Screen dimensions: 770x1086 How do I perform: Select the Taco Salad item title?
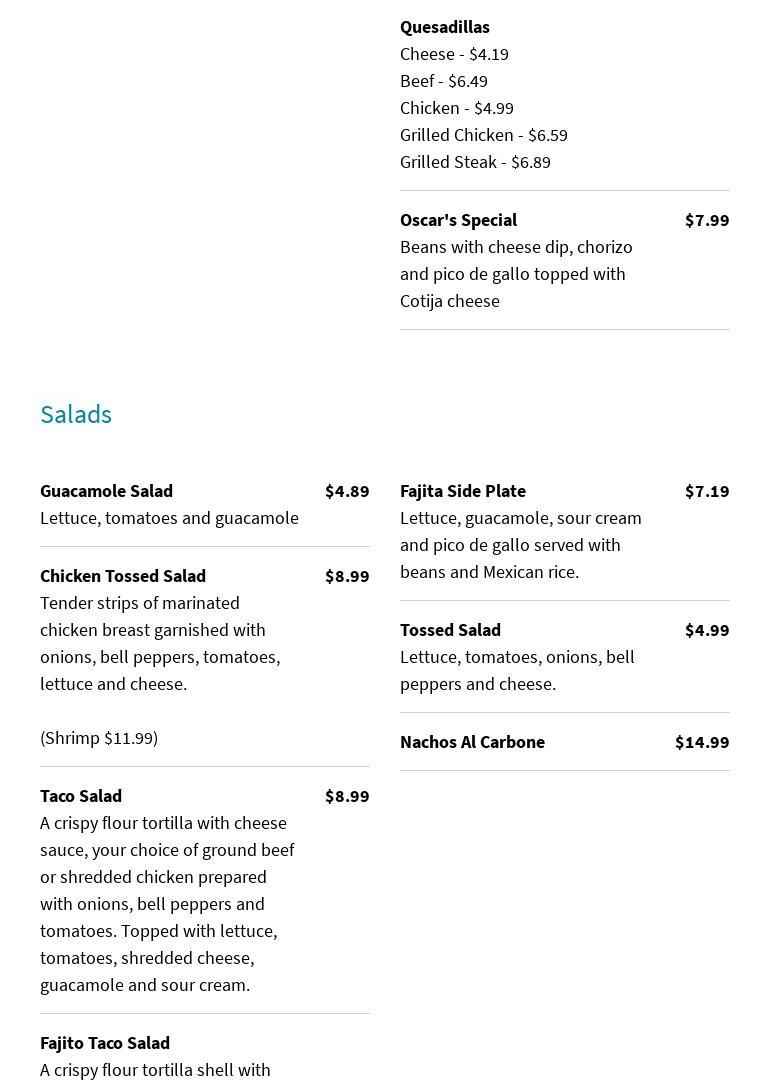tap(81, 796)
